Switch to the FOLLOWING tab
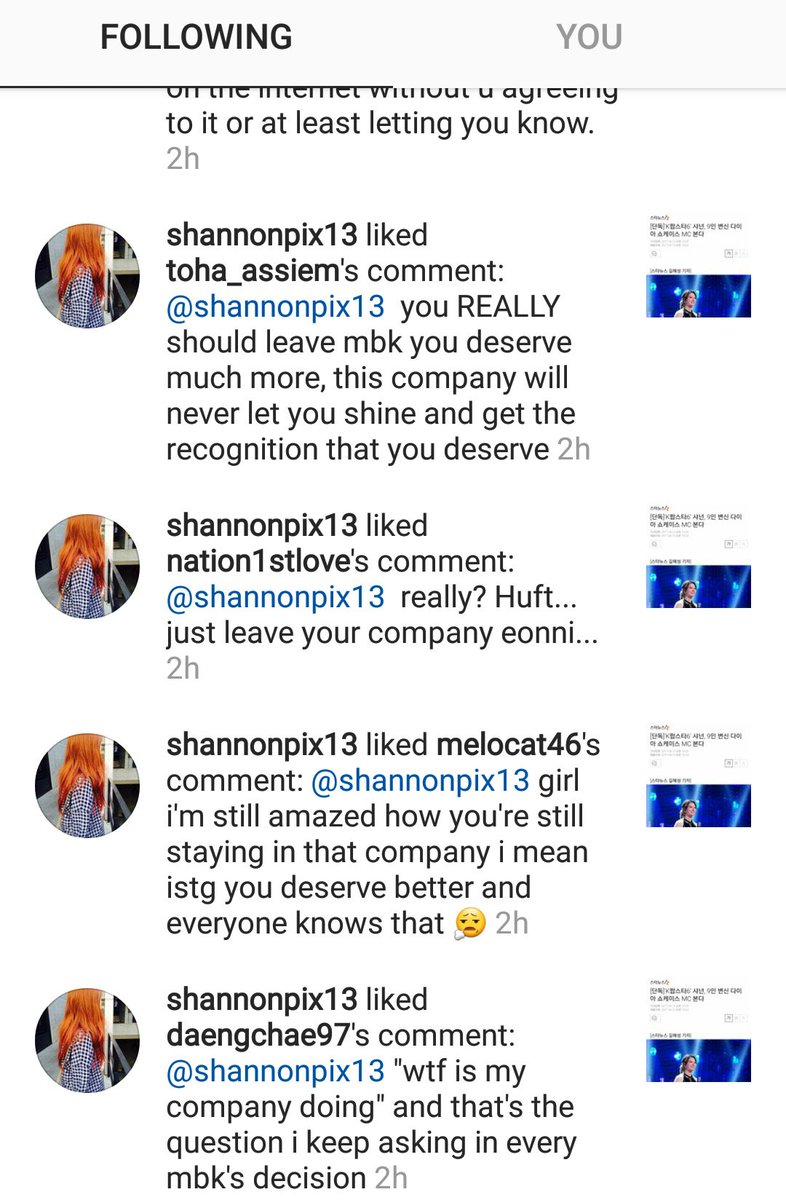 [196, 37]
